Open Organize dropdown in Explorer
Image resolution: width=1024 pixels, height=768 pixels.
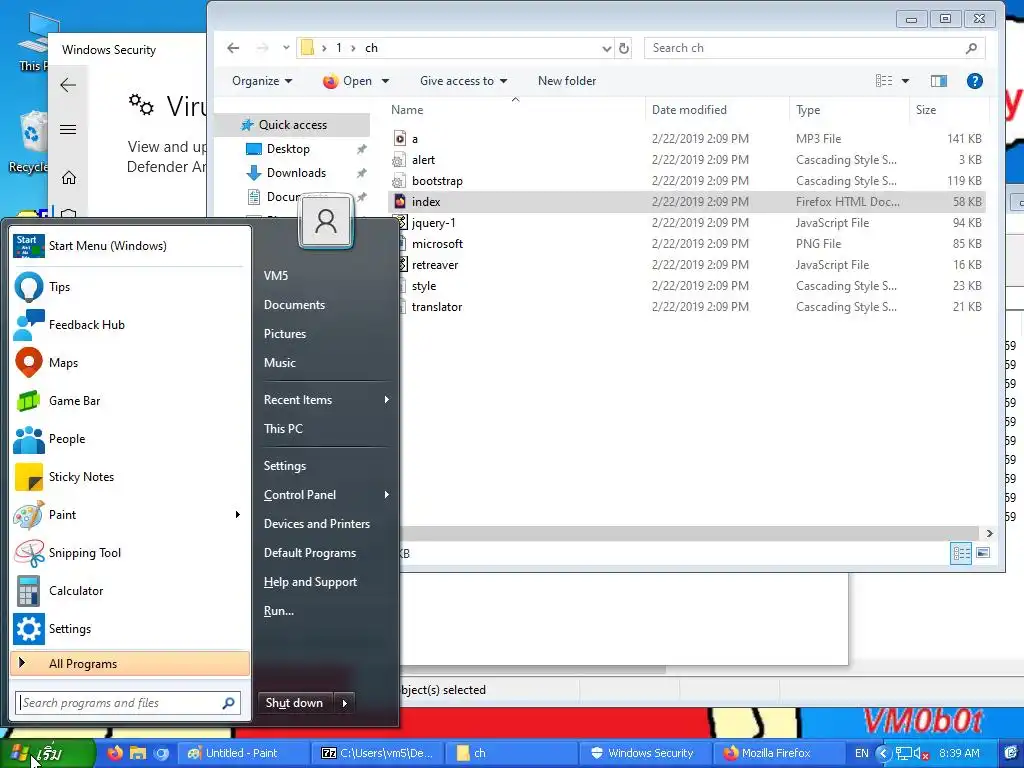[x=262, y=81]
